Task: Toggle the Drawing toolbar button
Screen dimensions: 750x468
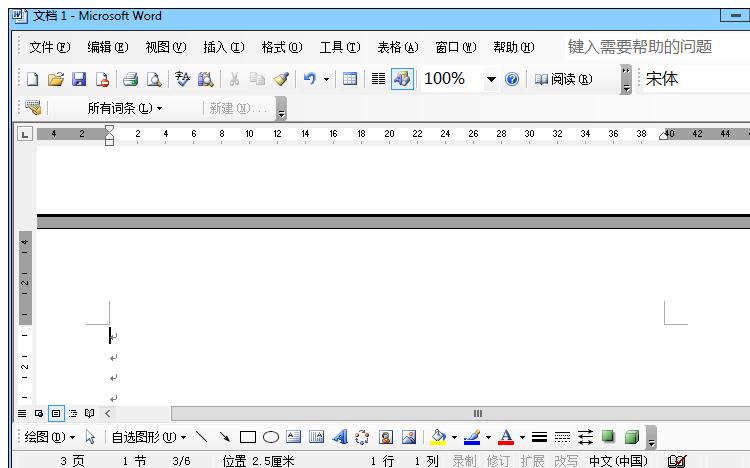Action: 402,79
